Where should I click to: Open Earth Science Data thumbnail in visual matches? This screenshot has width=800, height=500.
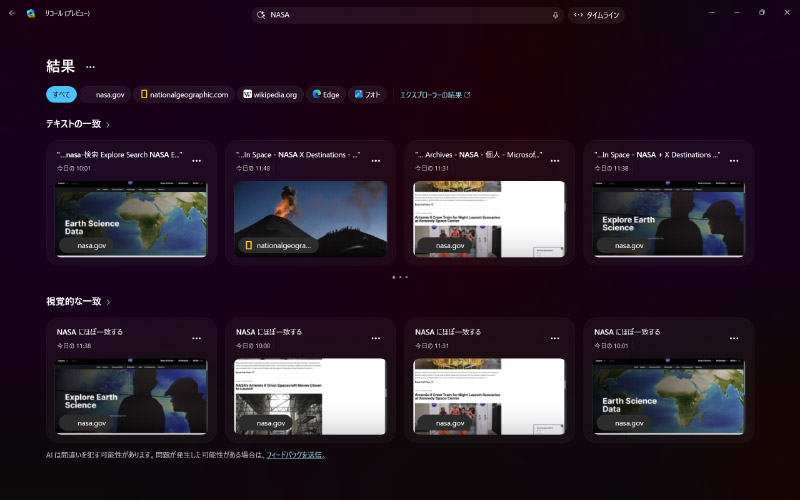(668, 396)
